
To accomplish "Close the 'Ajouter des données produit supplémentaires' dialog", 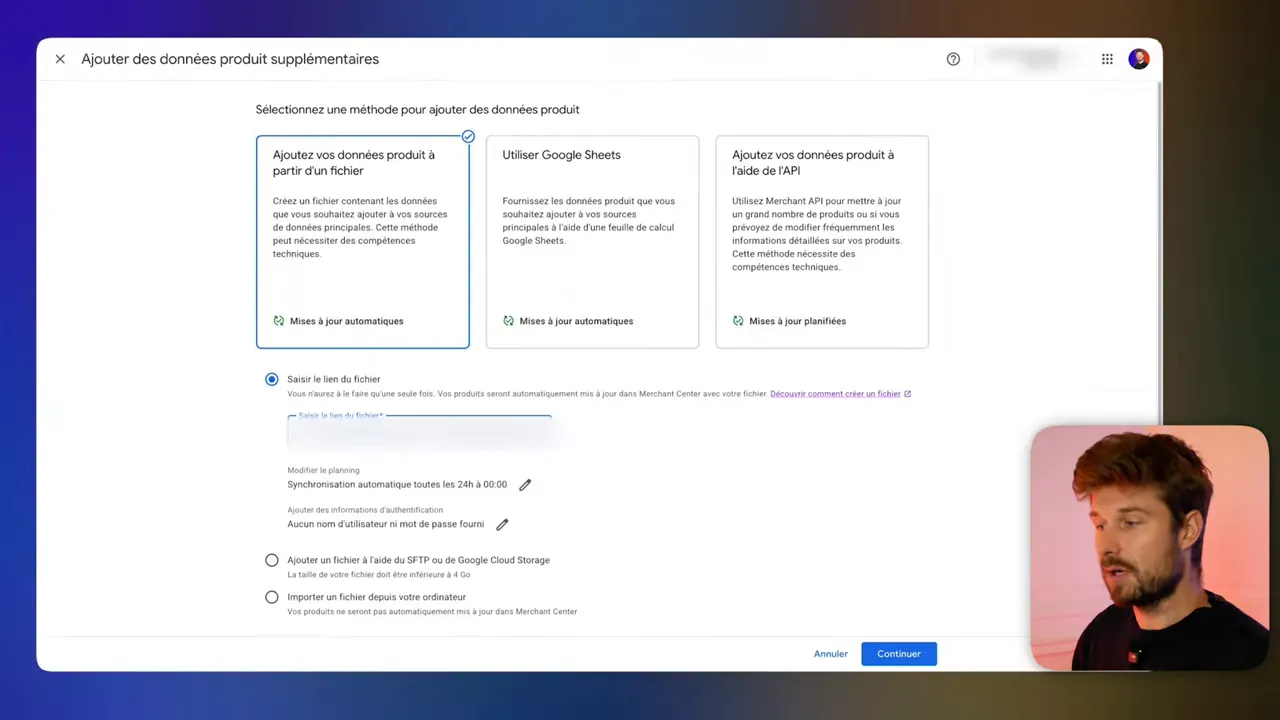I will click(x=59, y=59).
